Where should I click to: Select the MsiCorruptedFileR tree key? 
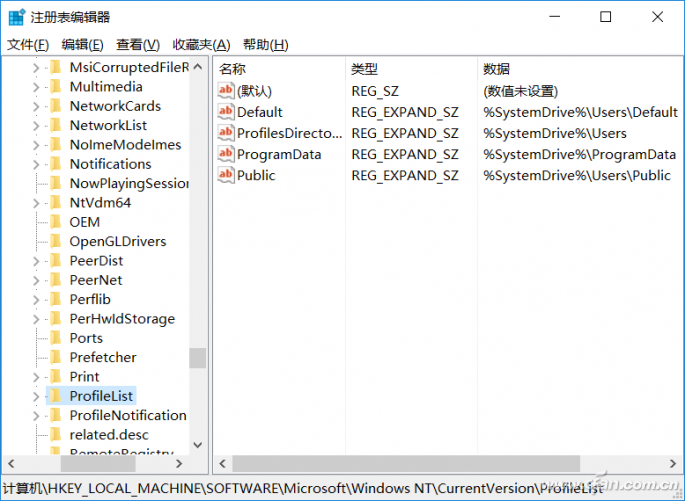129,67
